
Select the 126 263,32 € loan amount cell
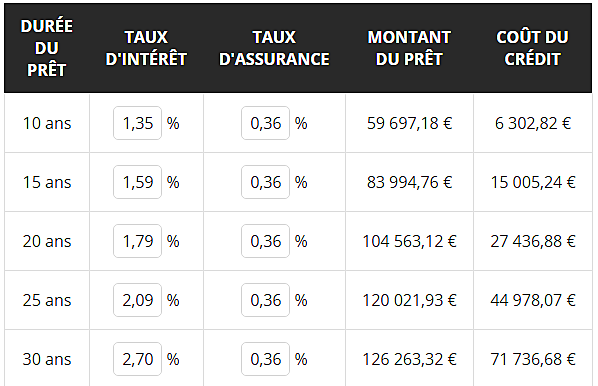pyautogui.click(x=409, y=359)
